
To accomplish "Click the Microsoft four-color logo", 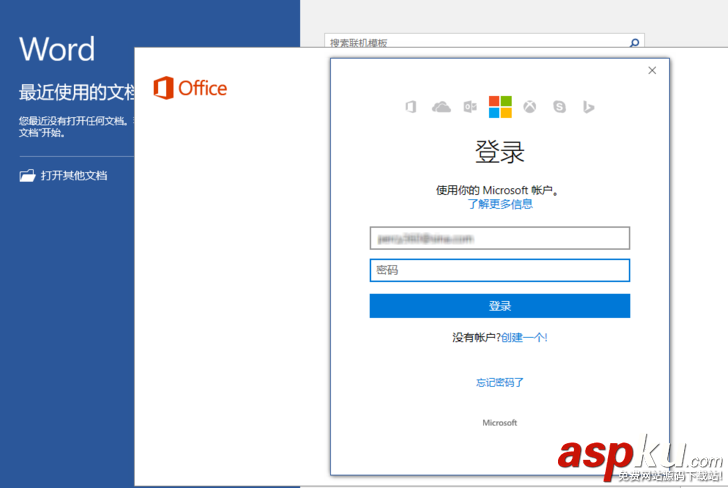I will pyautogui.click(x=500, y=107).
